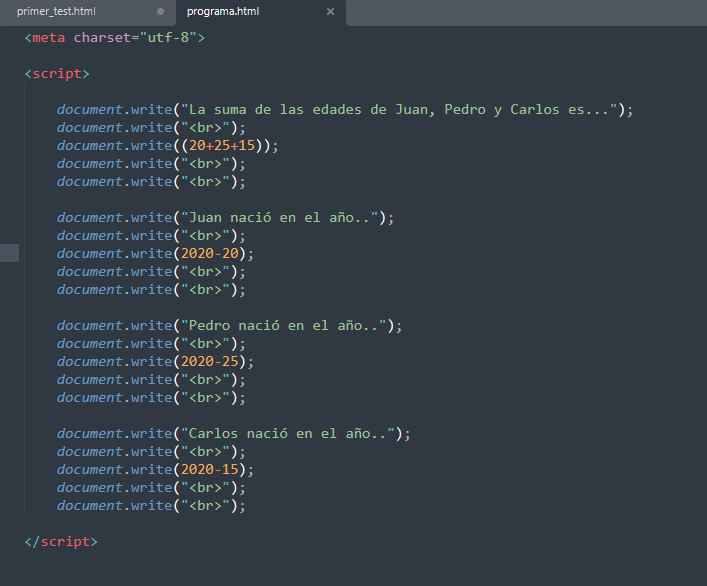Image resolution: width=707 pixels, height=586 pixels.
Task: Place cursor on the 20+25+15 expression
Action: pyautogui.click(x=222, y=146)
